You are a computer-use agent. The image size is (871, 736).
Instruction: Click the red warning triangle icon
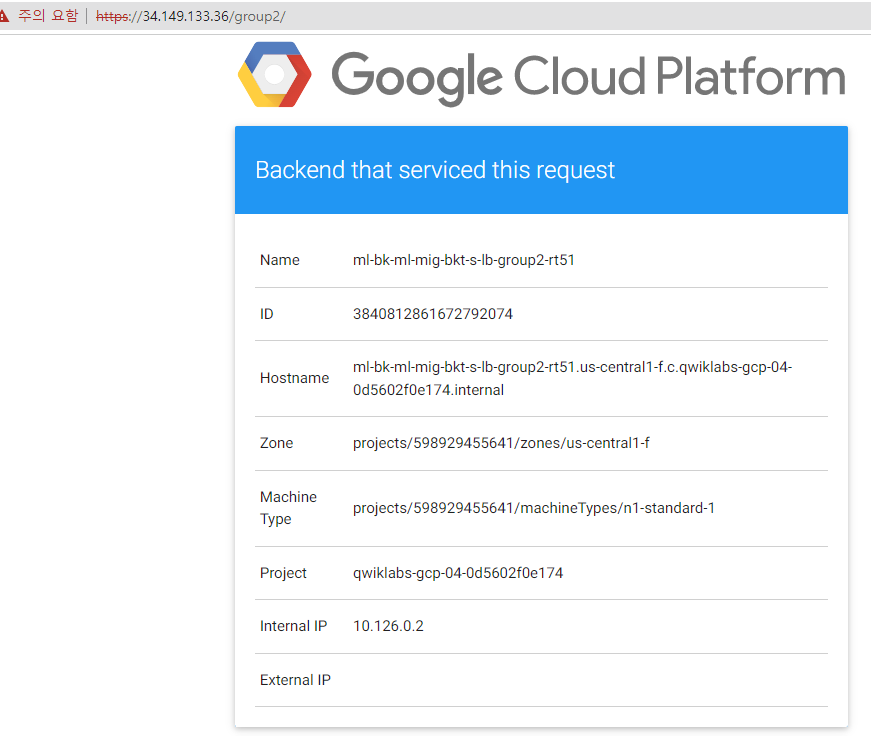pos(5,16)
